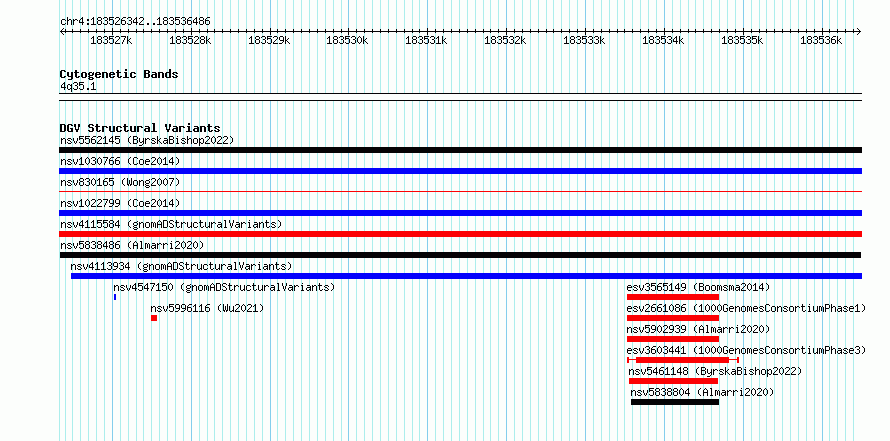Screen dimensions: 890x441
Task: Click the blue nsv1022799 variant bar
Action: tap(460, 213)
